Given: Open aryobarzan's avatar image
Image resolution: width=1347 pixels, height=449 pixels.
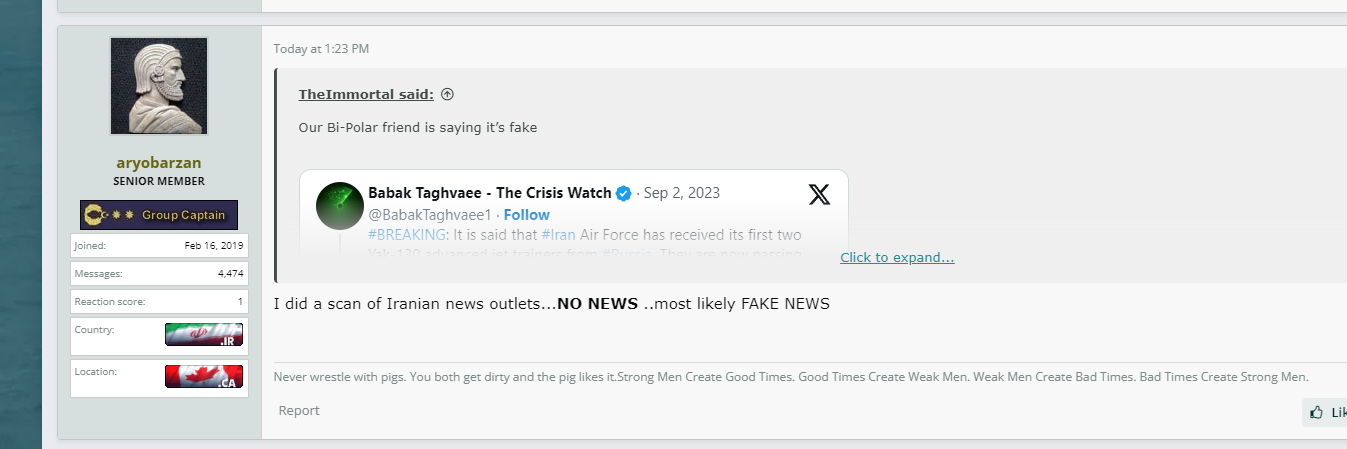Looking at the screenshot, I should coord(159,86).
